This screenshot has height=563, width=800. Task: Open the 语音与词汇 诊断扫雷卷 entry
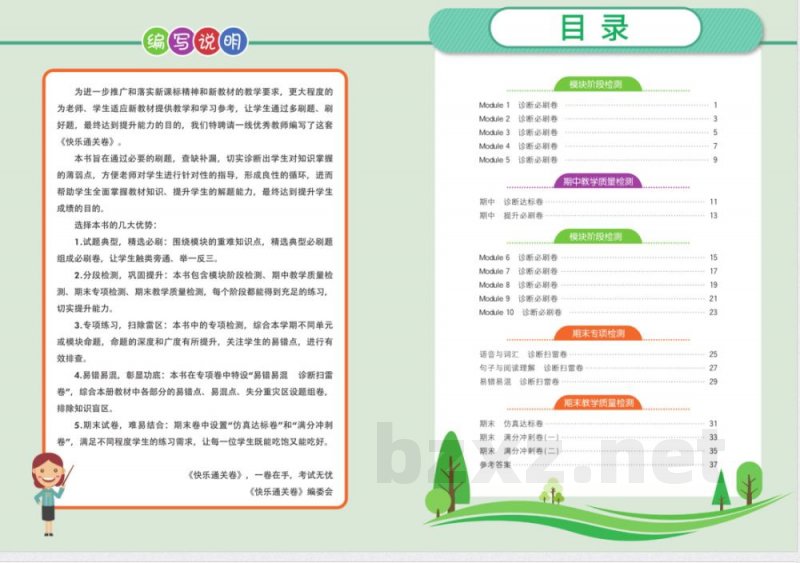[x=598, y=354]
